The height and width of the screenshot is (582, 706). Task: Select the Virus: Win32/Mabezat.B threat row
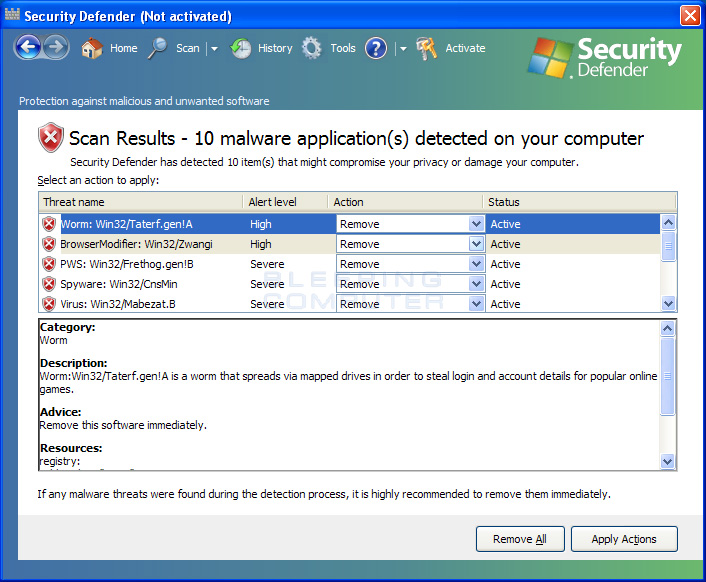pyautogui.click(x=350, y=304)
